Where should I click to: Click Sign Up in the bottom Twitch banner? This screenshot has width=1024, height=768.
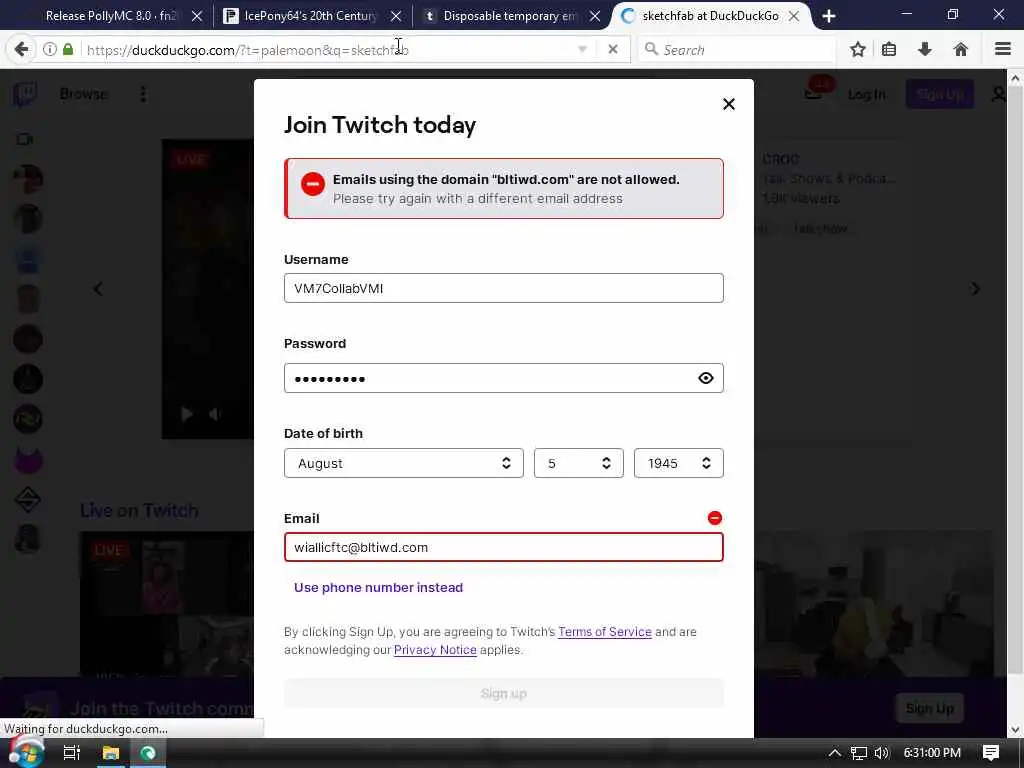click(929, 709)
